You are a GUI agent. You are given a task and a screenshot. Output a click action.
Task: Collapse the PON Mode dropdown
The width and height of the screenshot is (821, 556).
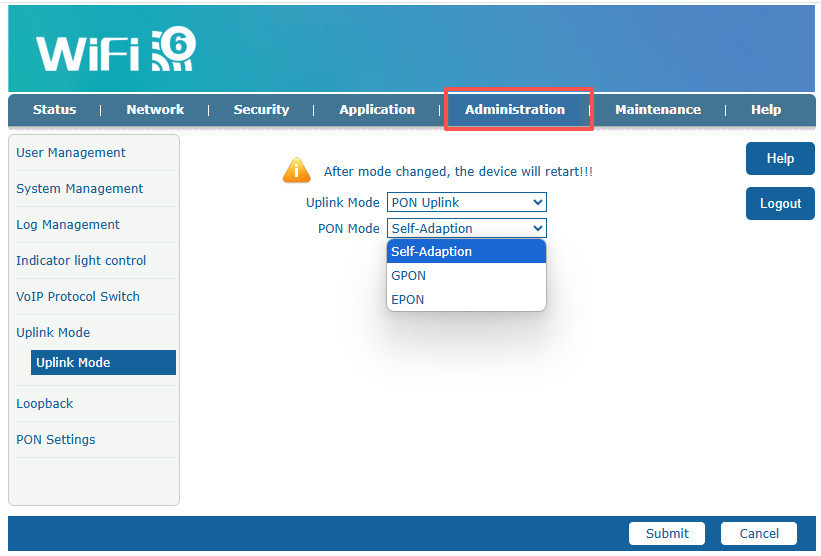[467, 228]
